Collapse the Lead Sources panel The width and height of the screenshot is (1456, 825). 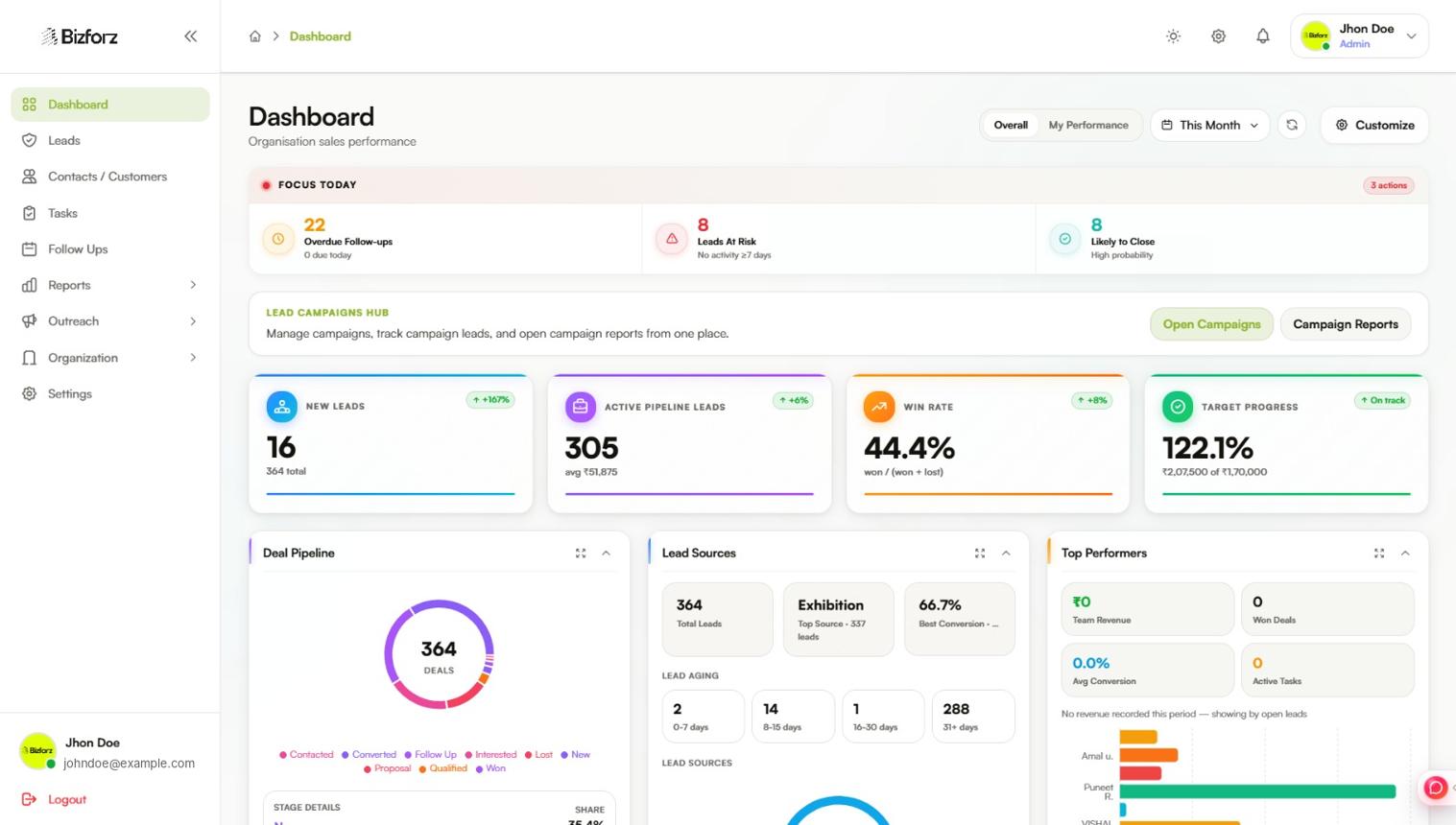[x=1006, y=554]
